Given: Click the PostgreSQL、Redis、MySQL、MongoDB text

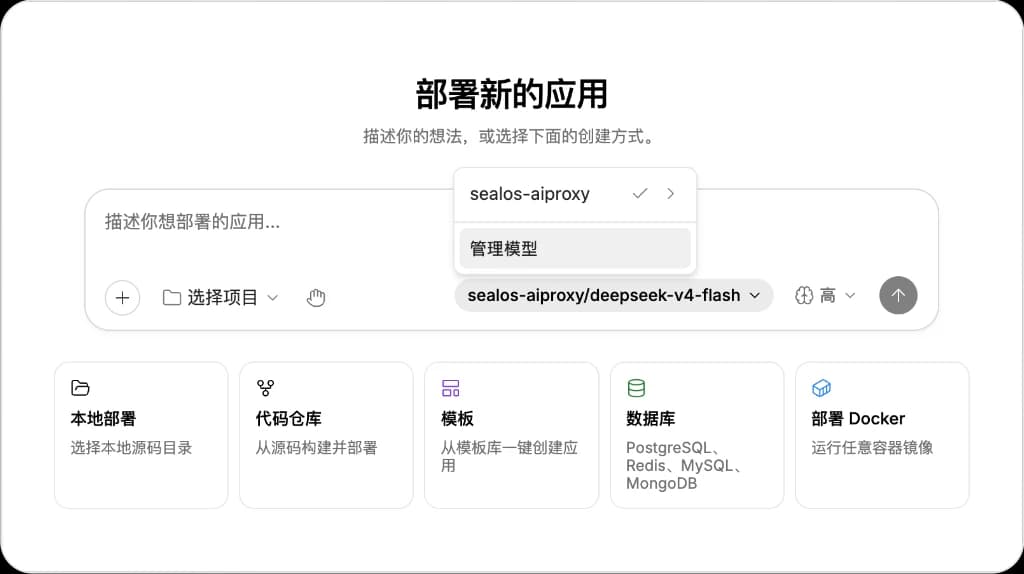Looking at the screenshot, I should point(683,466).
